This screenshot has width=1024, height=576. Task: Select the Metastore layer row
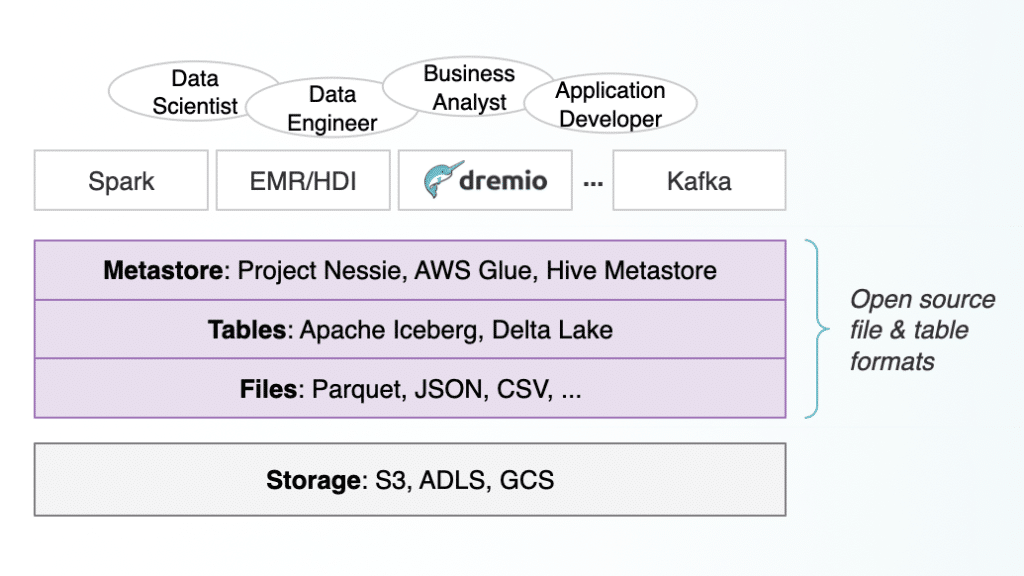(x=410, y=270)
